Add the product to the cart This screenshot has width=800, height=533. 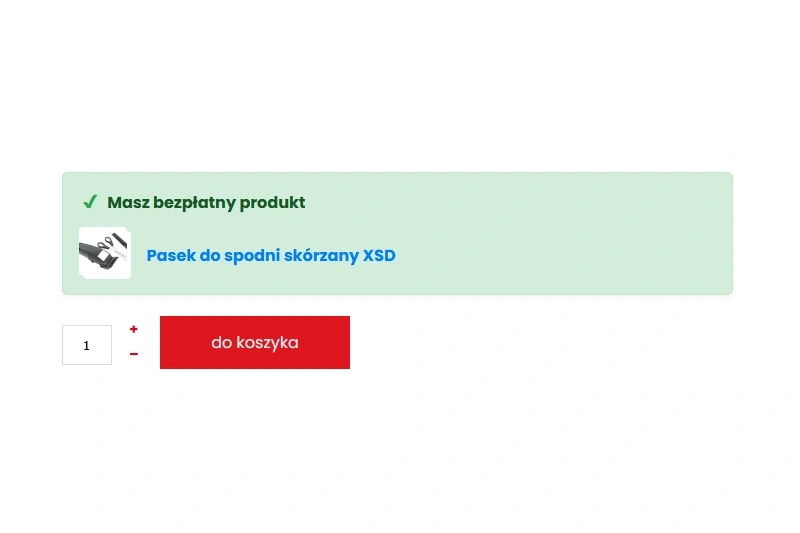255,342
